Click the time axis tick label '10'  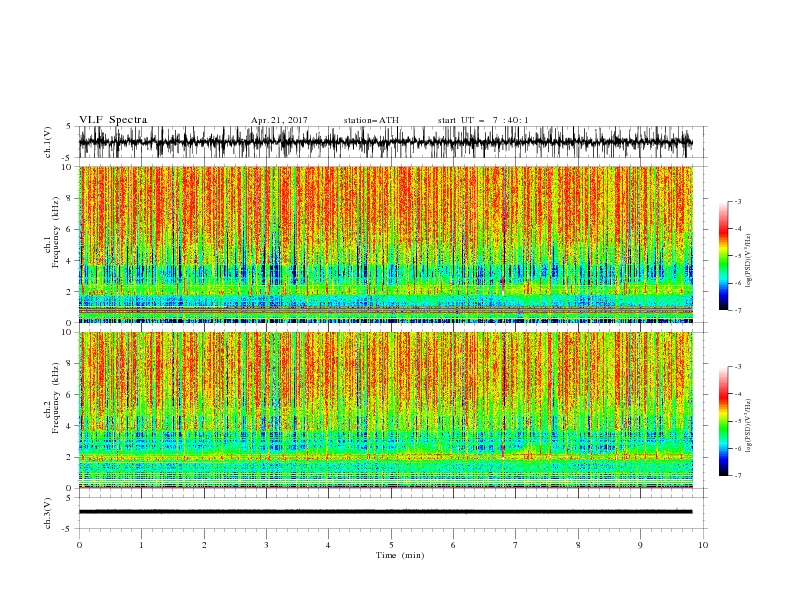point(703,545)
